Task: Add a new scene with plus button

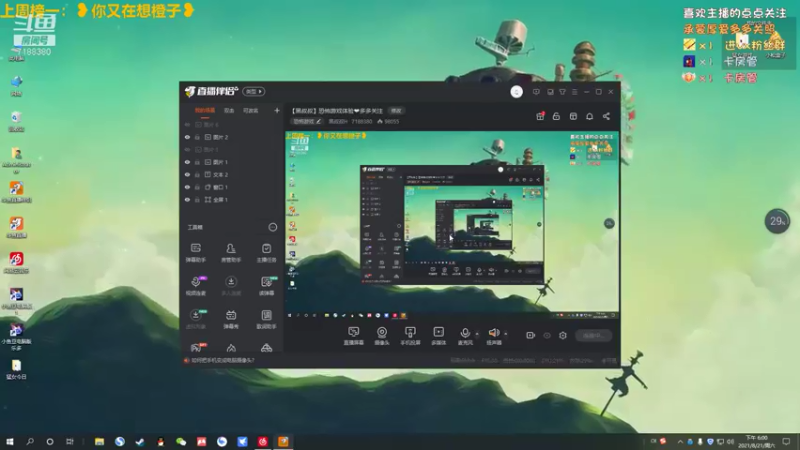Action: tap(277, 110)
